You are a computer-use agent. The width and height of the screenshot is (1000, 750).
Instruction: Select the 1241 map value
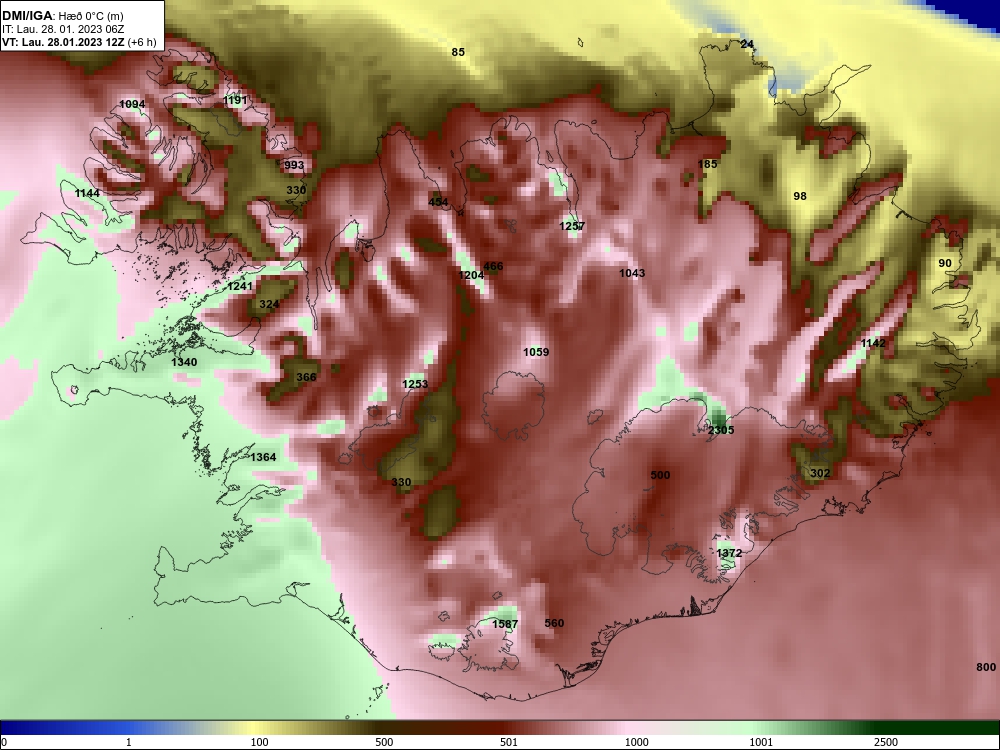click(240, 286)
